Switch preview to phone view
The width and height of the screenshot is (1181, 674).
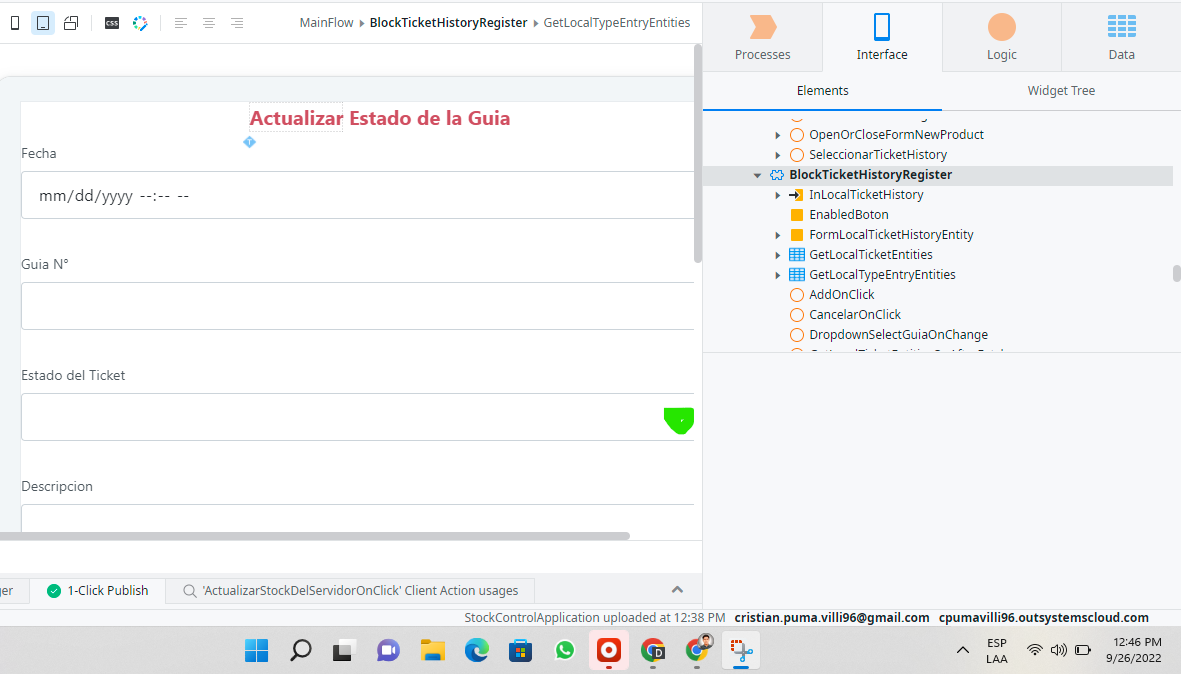[x=13, y=22]
